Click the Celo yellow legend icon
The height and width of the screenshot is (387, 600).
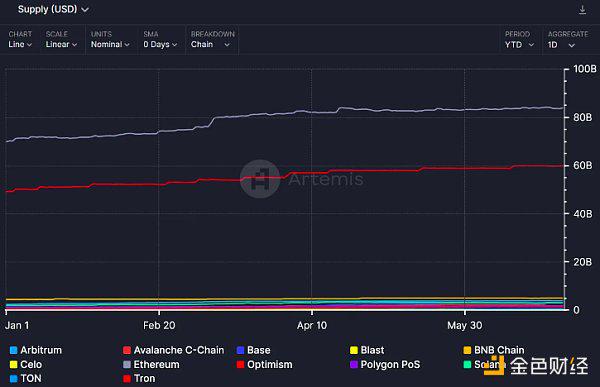(13, 364)
